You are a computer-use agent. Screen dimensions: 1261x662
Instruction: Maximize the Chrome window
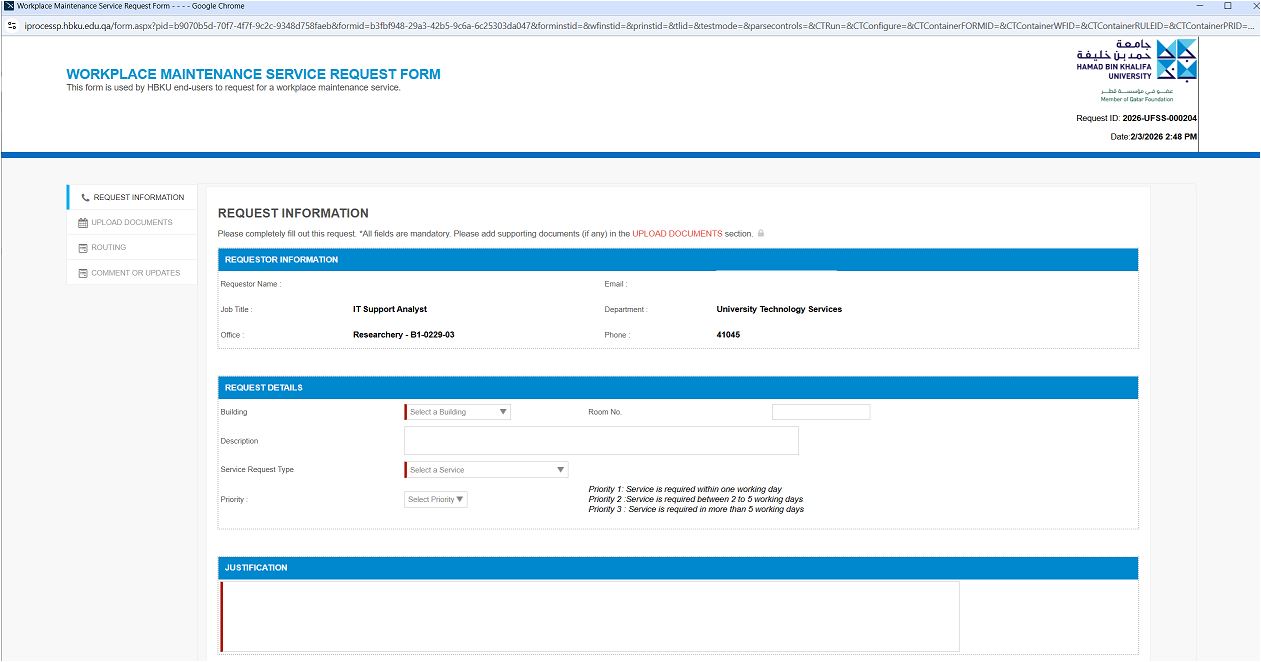pos(1227,6)
